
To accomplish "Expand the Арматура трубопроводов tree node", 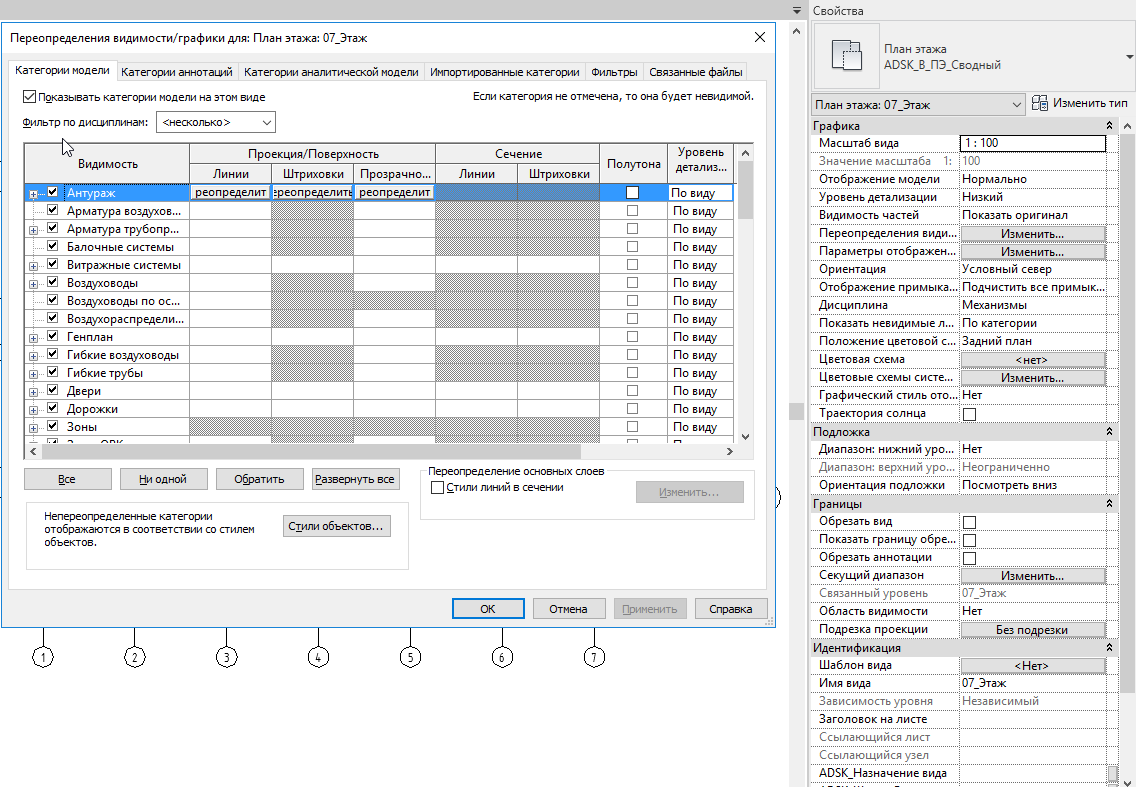I will pyautogui.click(x=33, y=230).
